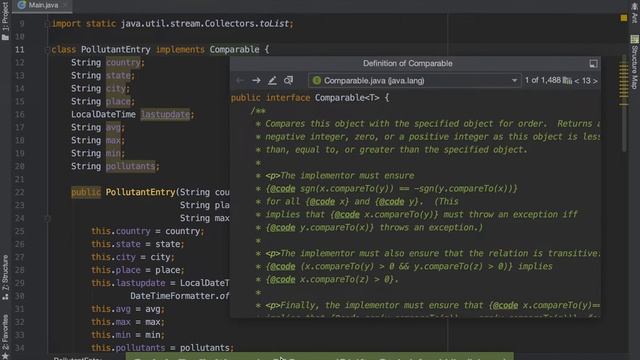
Task: Click the yellow inspection indicator in the editor
Action: coord(624,18)
